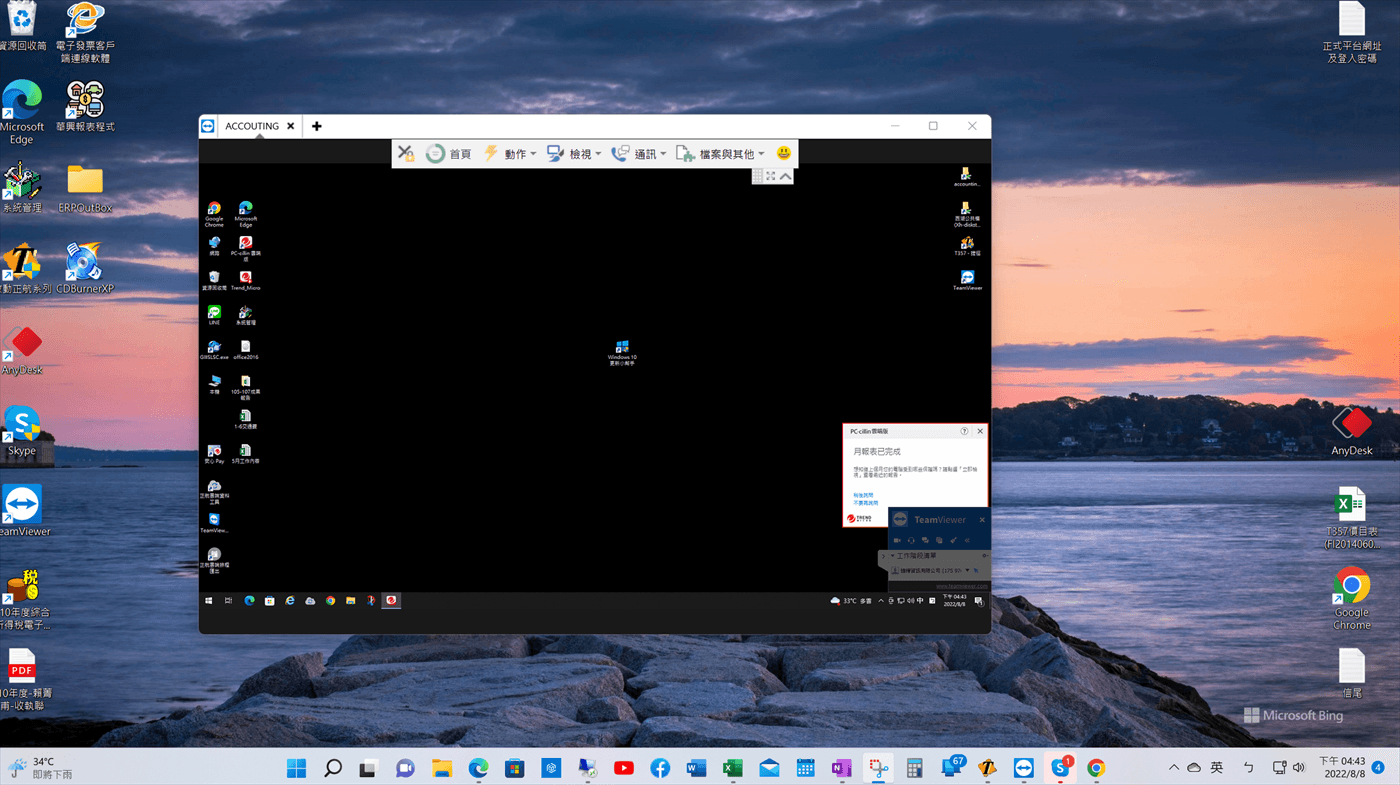Image resolution: width=1400 pixels, height=785 pixels.
Task: Click the remote Windows Start button
Action: coord(209,601)
